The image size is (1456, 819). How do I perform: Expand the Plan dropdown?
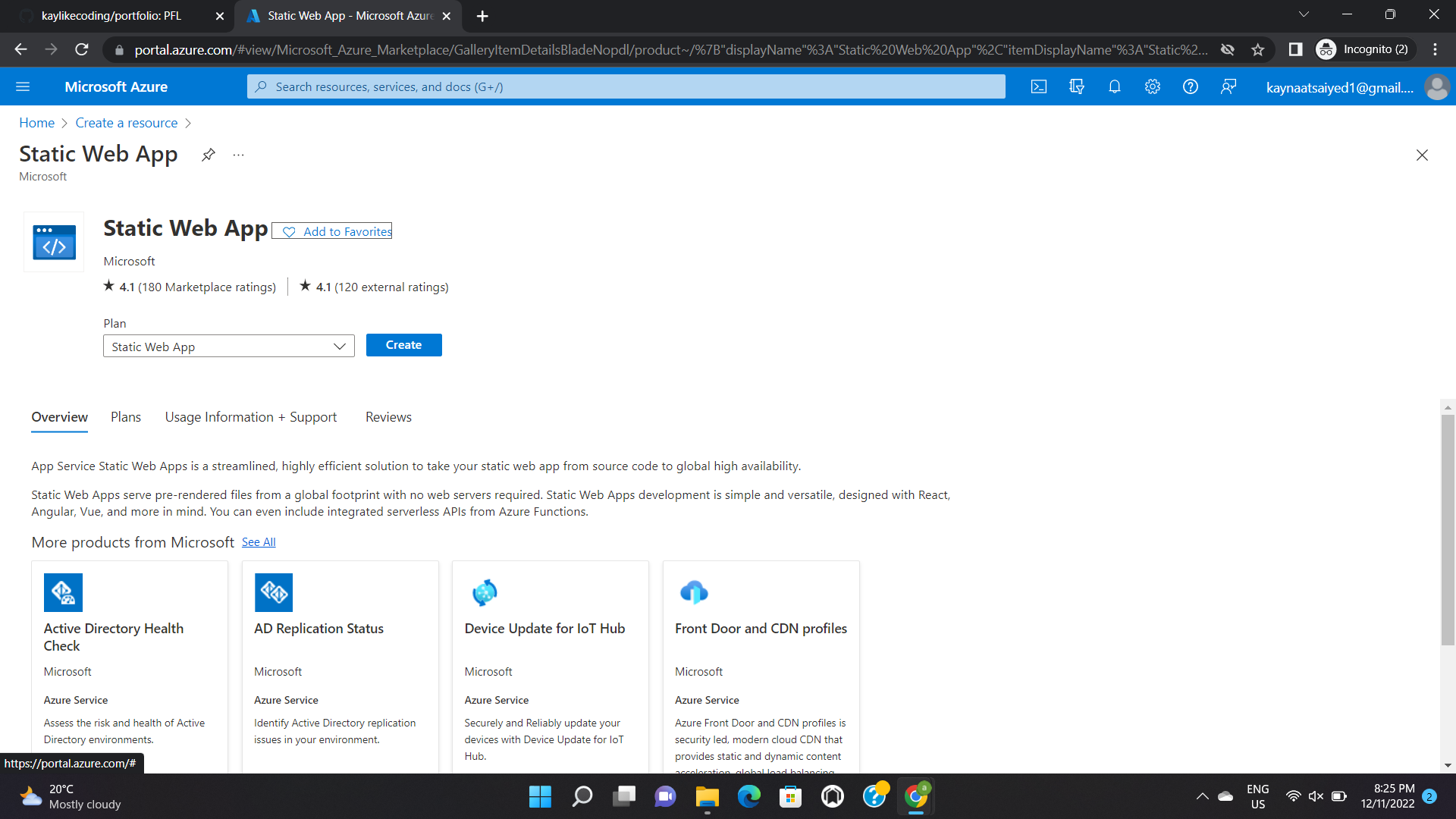(x=228, y=347)
